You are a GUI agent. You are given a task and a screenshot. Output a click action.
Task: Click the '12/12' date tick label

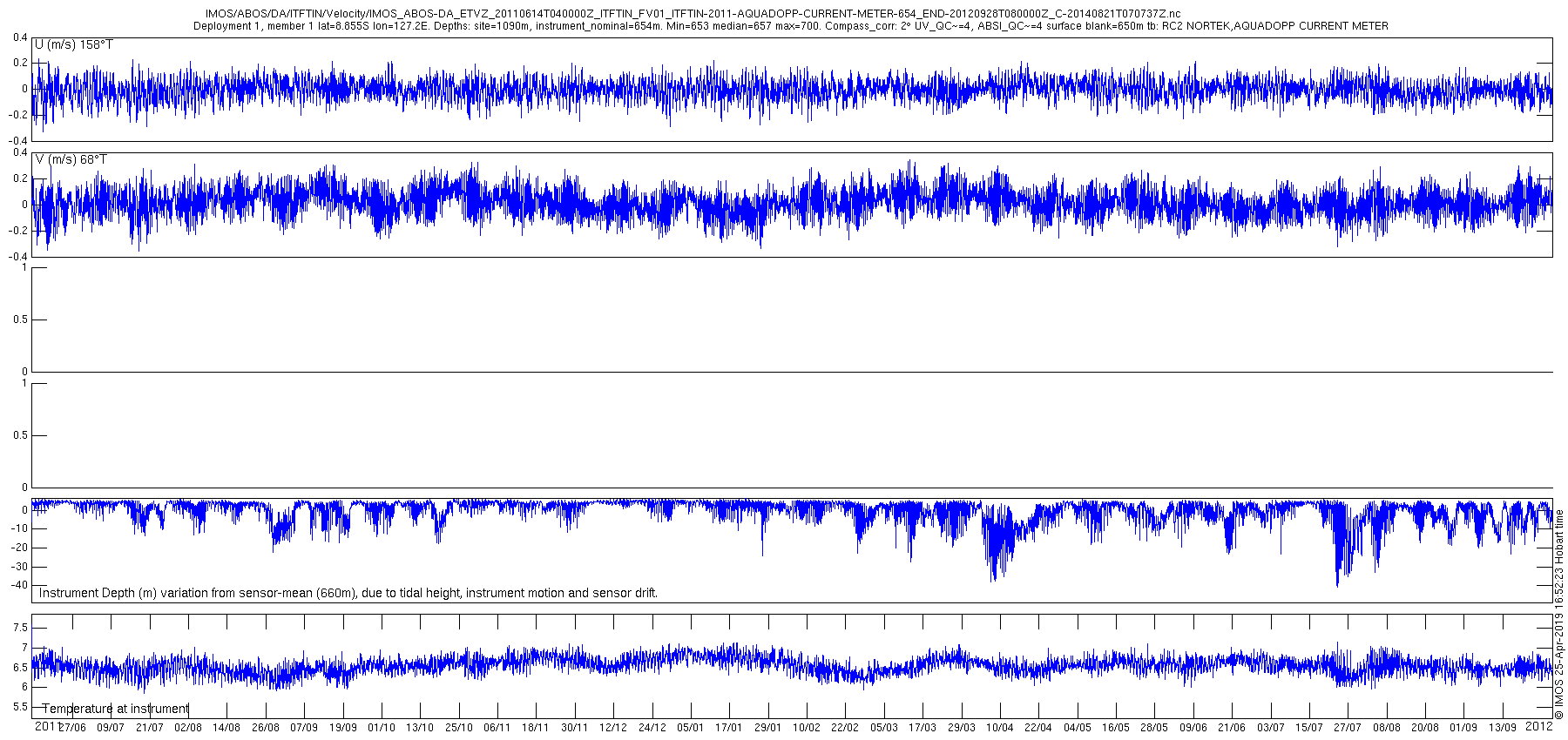click(613, 728)
